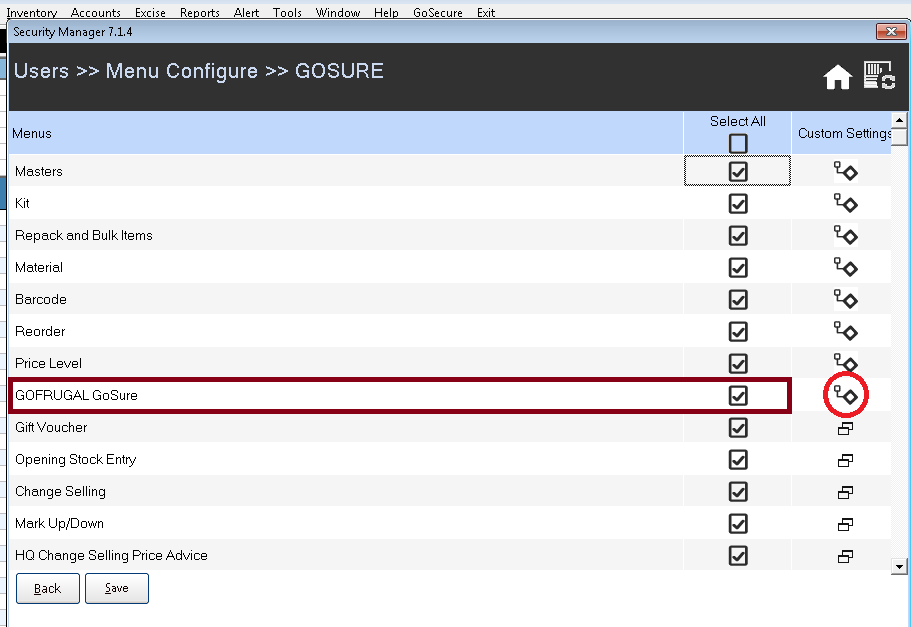Select the Kit row label
The image size is (911, 627).
pos(22,203)
